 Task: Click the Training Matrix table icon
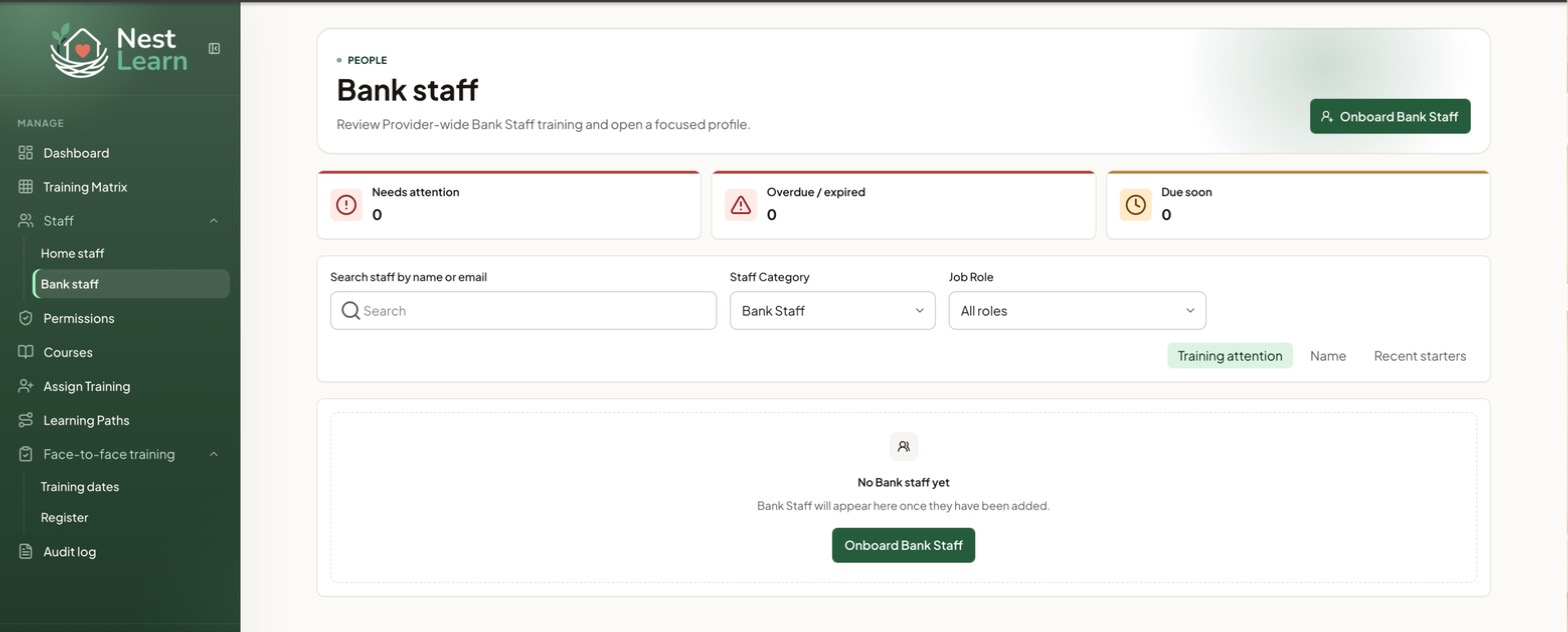26,187
